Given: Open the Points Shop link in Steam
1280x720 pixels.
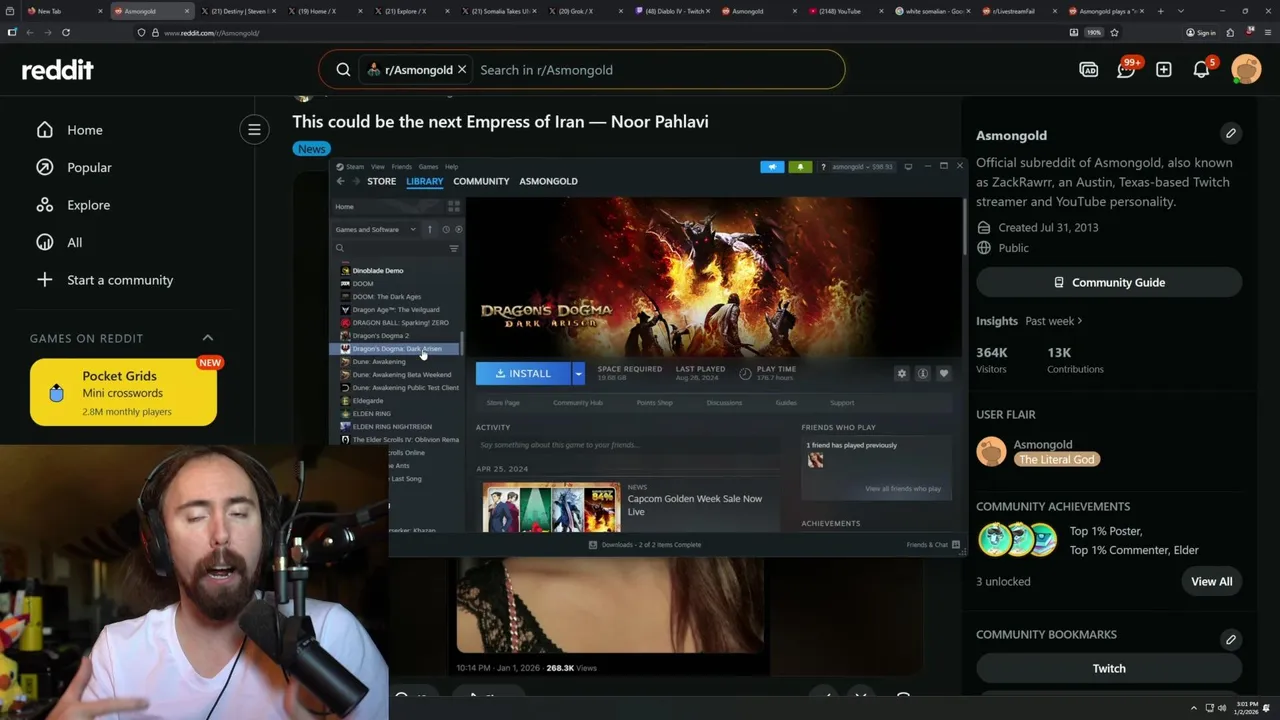Looking at the screenshot, I should [655, 403].
